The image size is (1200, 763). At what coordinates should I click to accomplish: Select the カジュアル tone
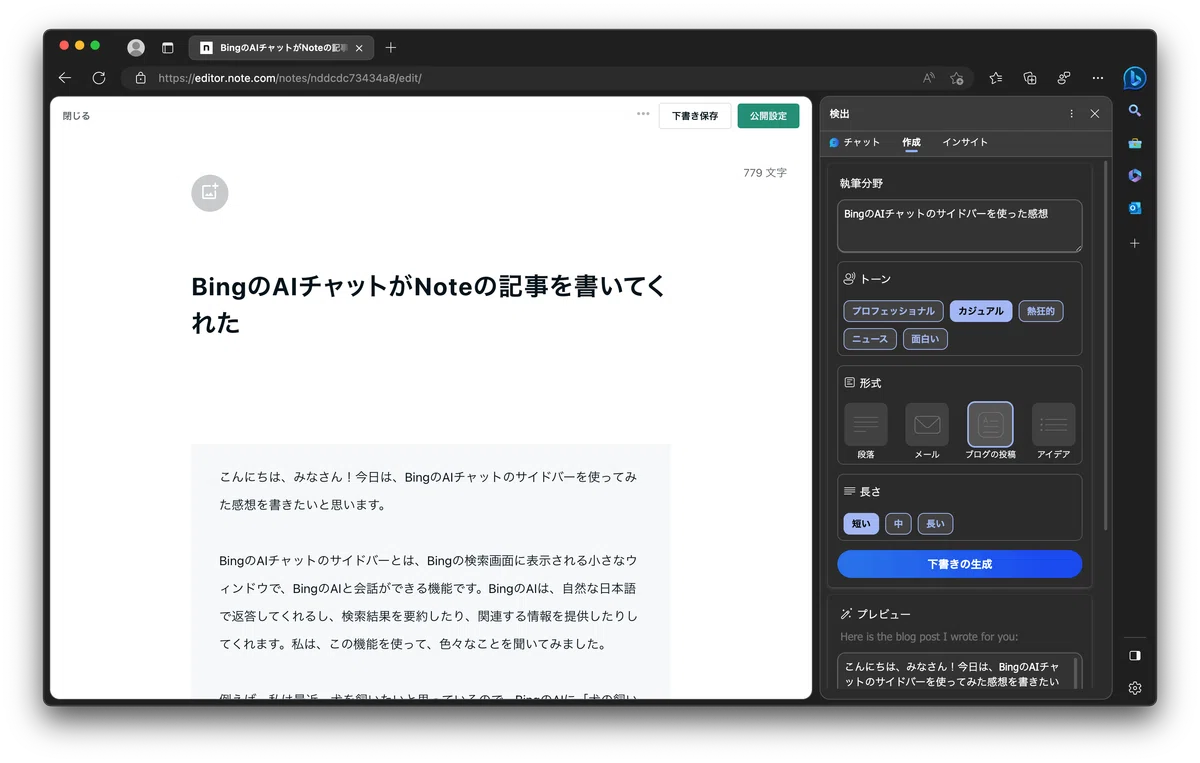981,311
